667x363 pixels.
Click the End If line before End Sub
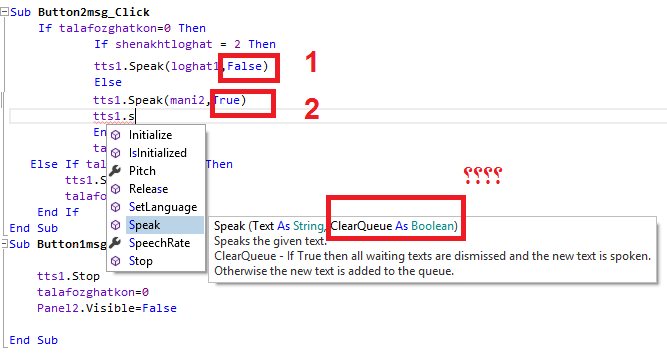pyautogui.click(x=58, y=212)
